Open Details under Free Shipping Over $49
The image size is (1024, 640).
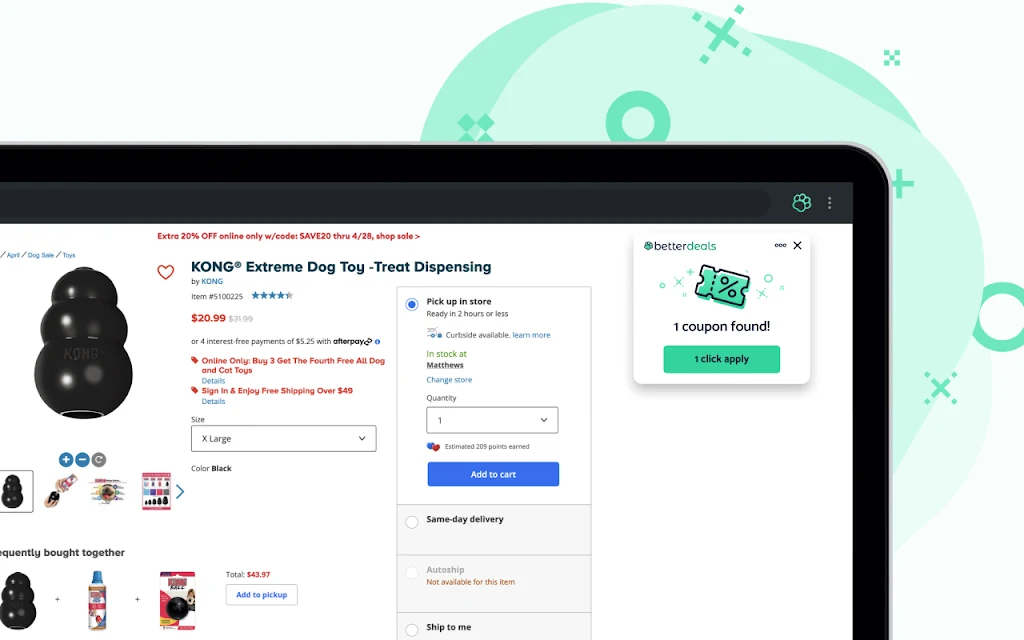click(x=213, y=402)
